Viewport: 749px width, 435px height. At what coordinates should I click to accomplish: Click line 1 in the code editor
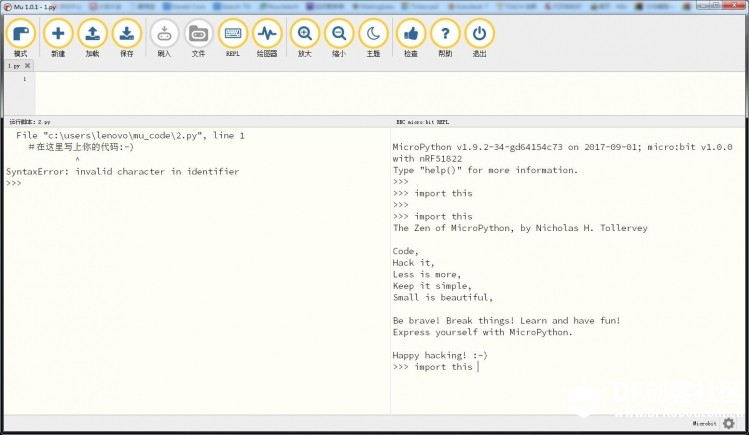point(389,79)
